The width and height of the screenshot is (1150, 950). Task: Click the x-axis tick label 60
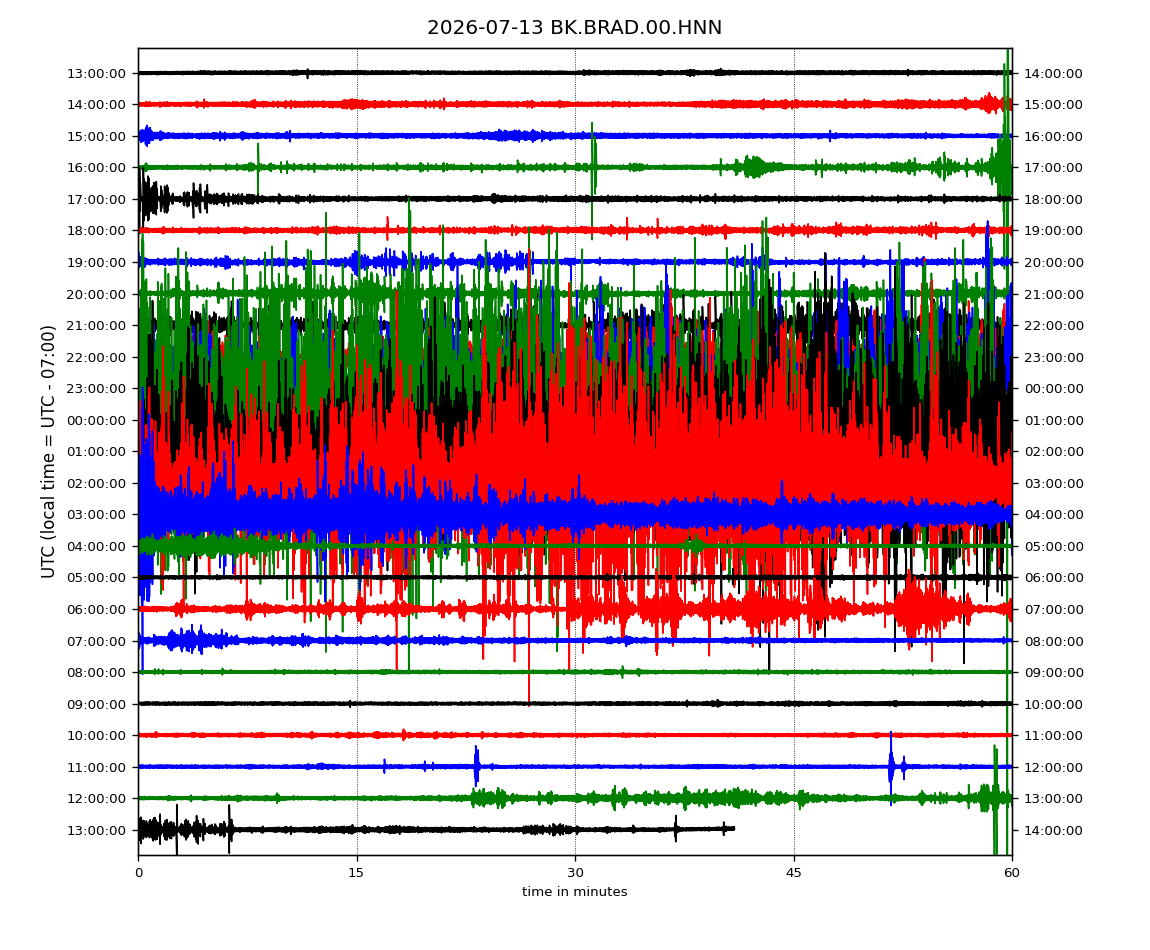tap(1012, 872)
